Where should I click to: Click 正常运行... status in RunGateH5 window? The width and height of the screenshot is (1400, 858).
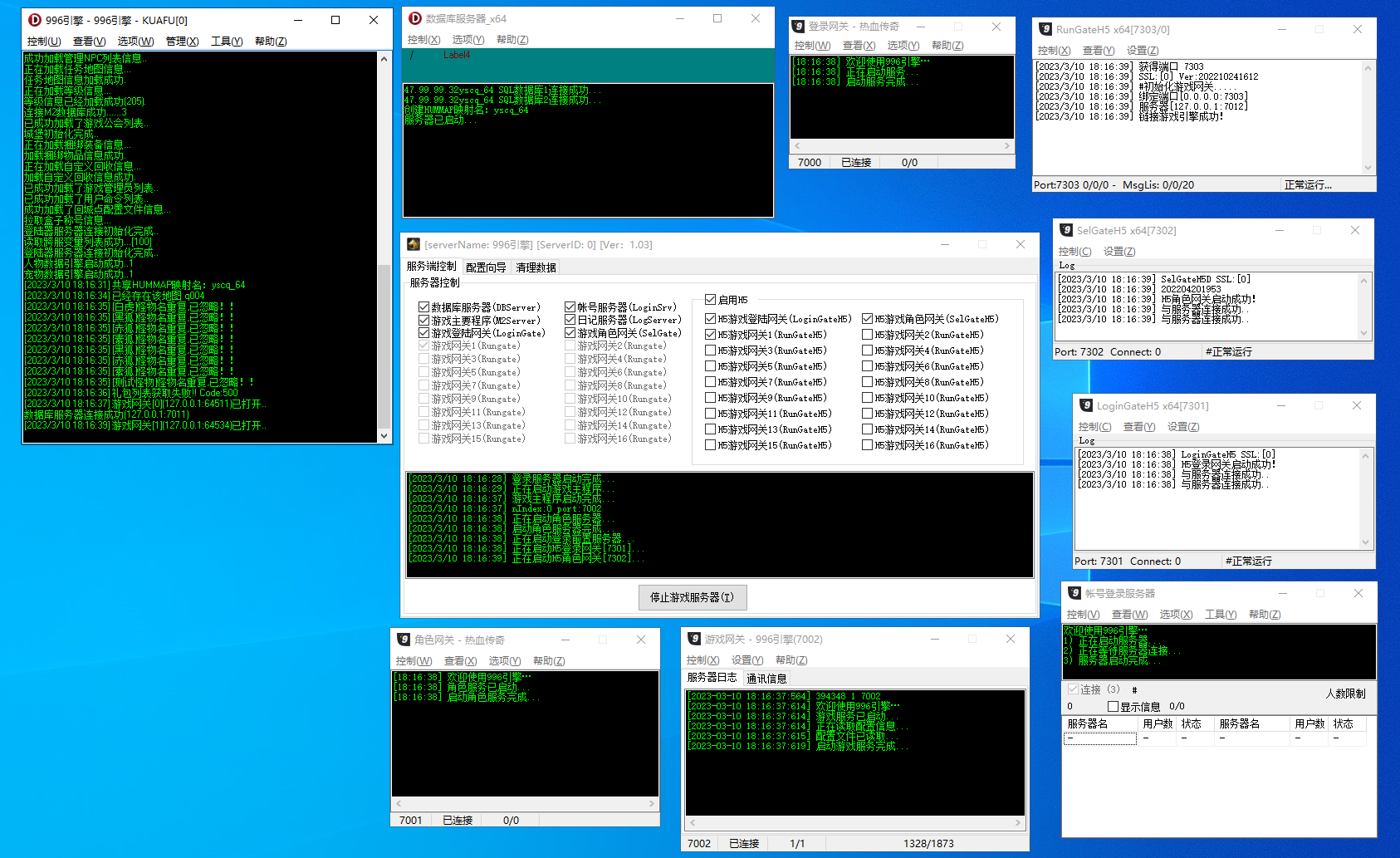point(1308,185)
